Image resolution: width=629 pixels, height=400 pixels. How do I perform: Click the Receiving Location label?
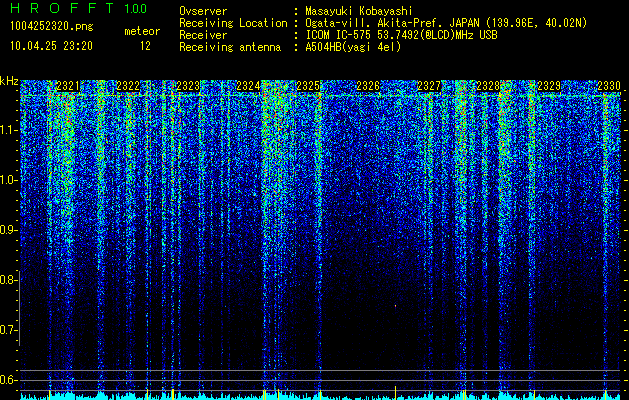click(233, 23)
